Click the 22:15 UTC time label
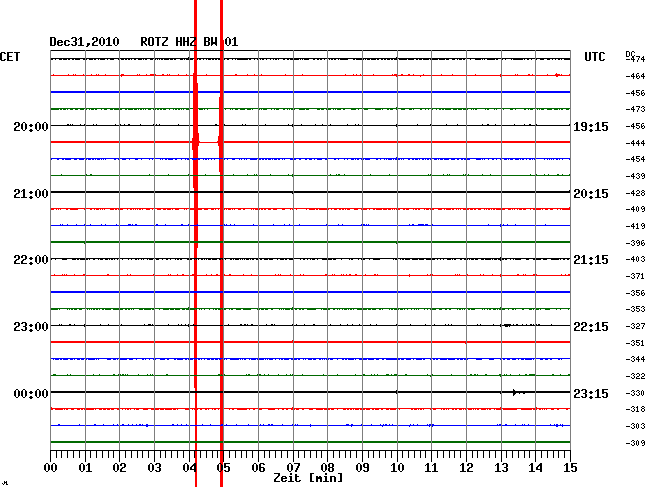 [591, 327]
